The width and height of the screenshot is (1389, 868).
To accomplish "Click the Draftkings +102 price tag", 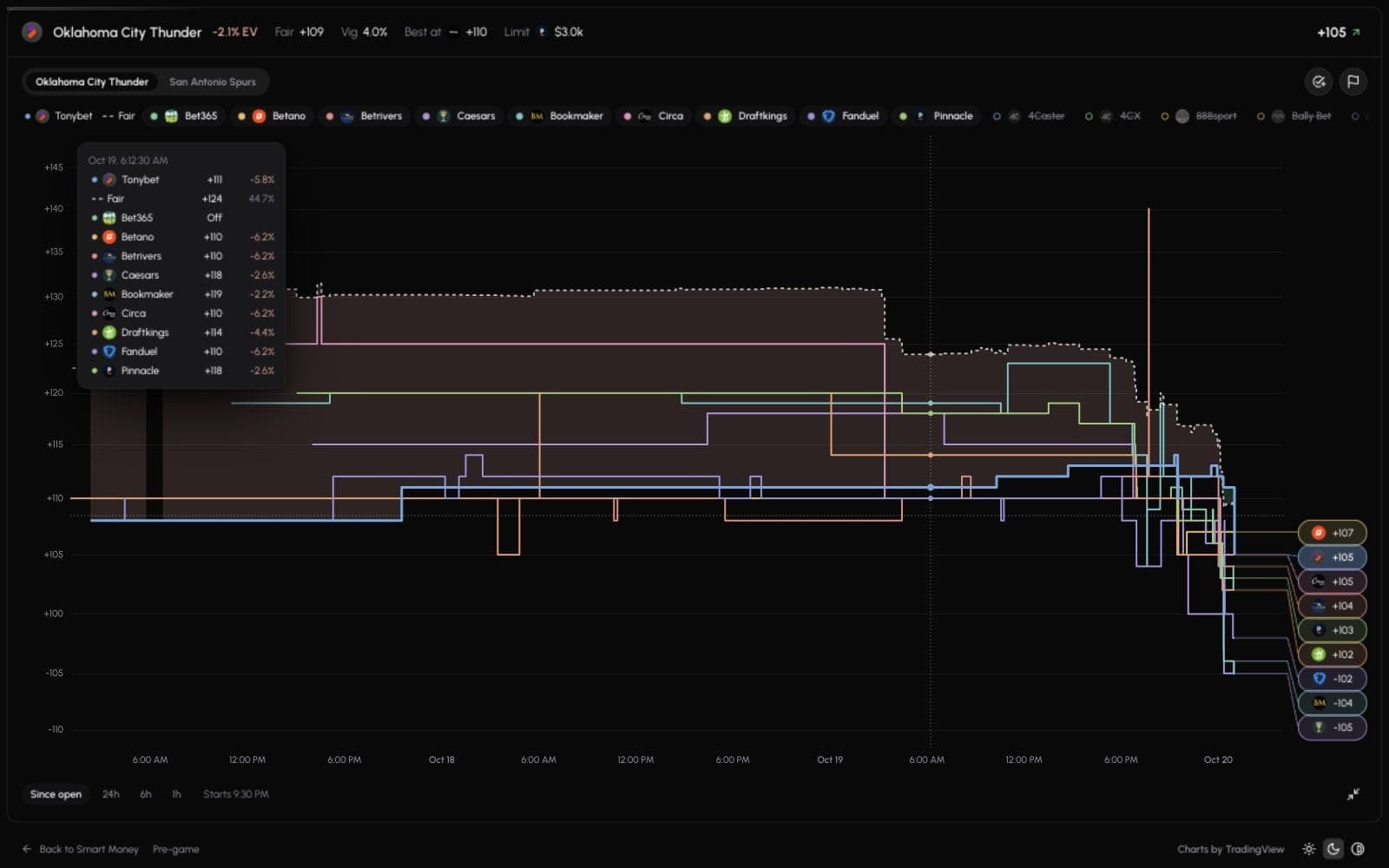I will coord(1333,654).
